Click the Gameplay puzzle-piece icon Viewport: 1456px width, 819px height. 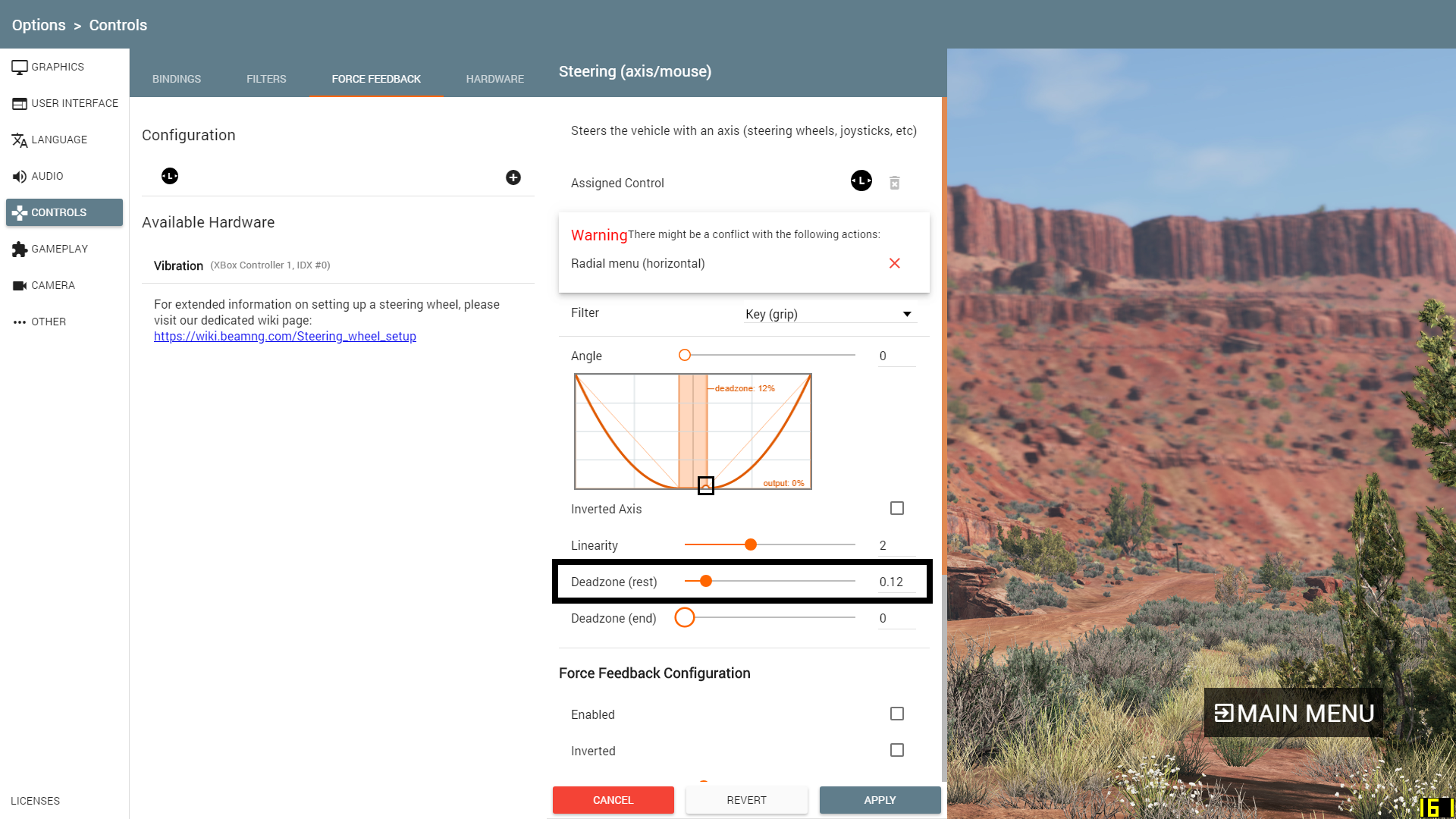click(x=20, y=249)
